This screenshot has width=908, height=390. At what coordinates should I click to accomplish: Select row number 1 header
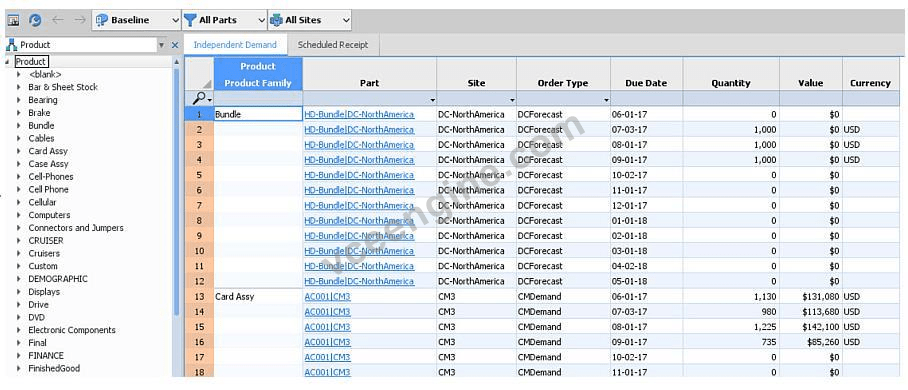[199, 114]
